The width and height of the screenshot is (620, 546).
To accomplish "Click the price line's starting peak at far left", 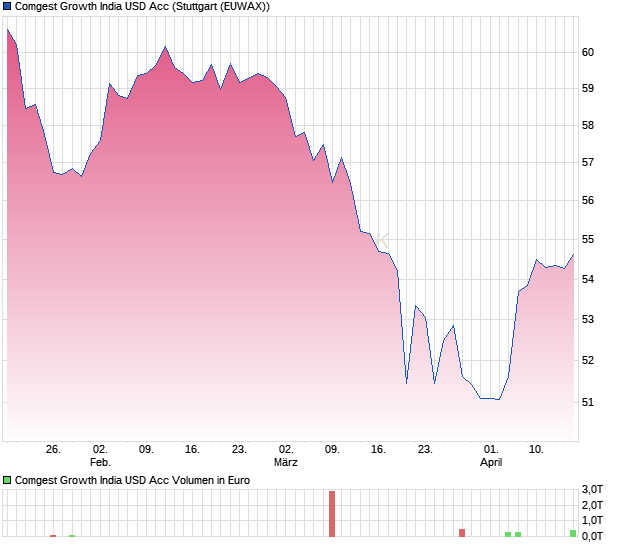I will click(x=7, y=30).
